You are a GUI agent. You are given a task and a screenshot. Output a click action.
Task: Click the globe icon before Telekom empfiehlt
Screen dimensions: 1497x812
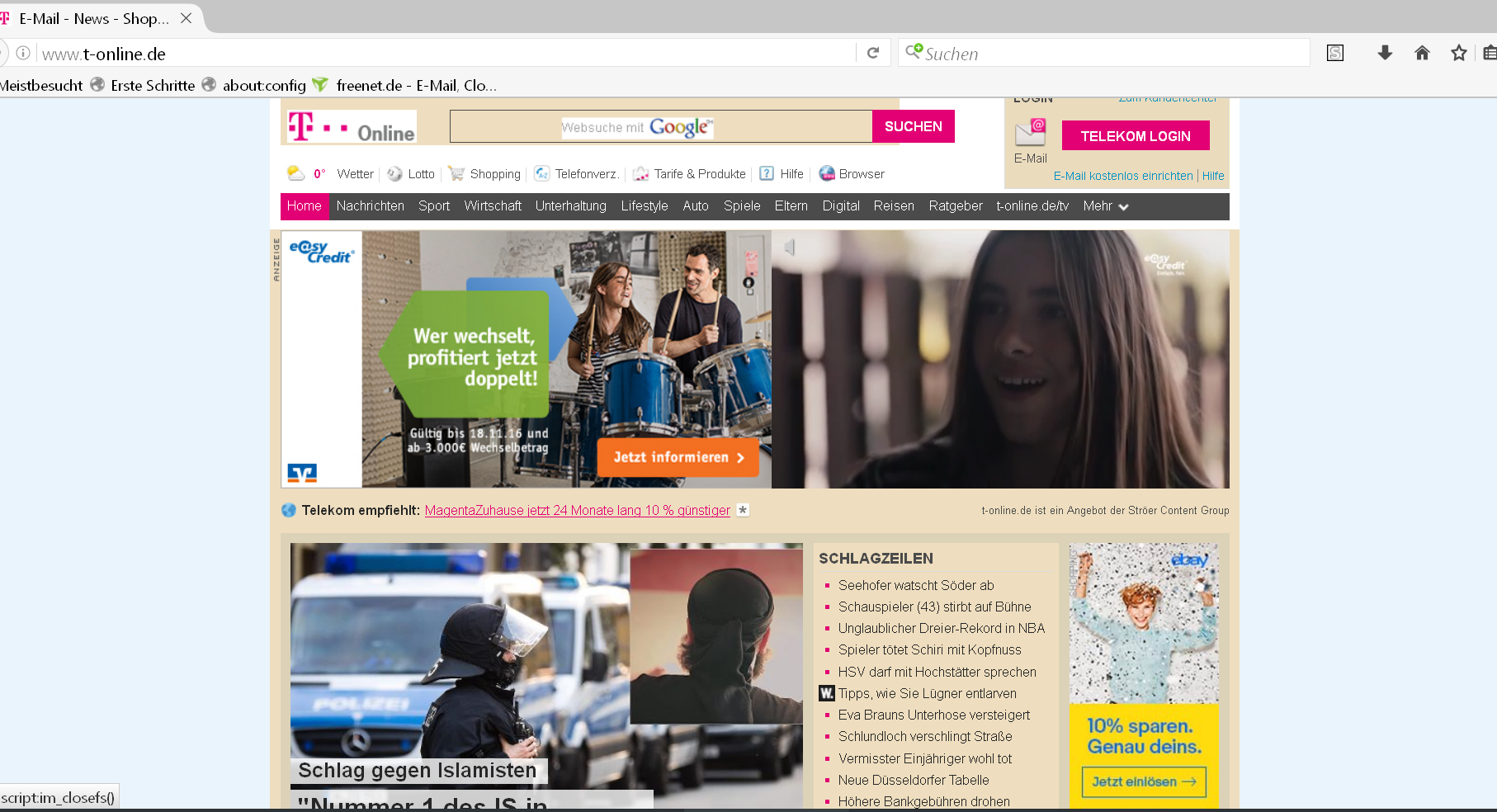pyautogui.click(x=289, y=510)
